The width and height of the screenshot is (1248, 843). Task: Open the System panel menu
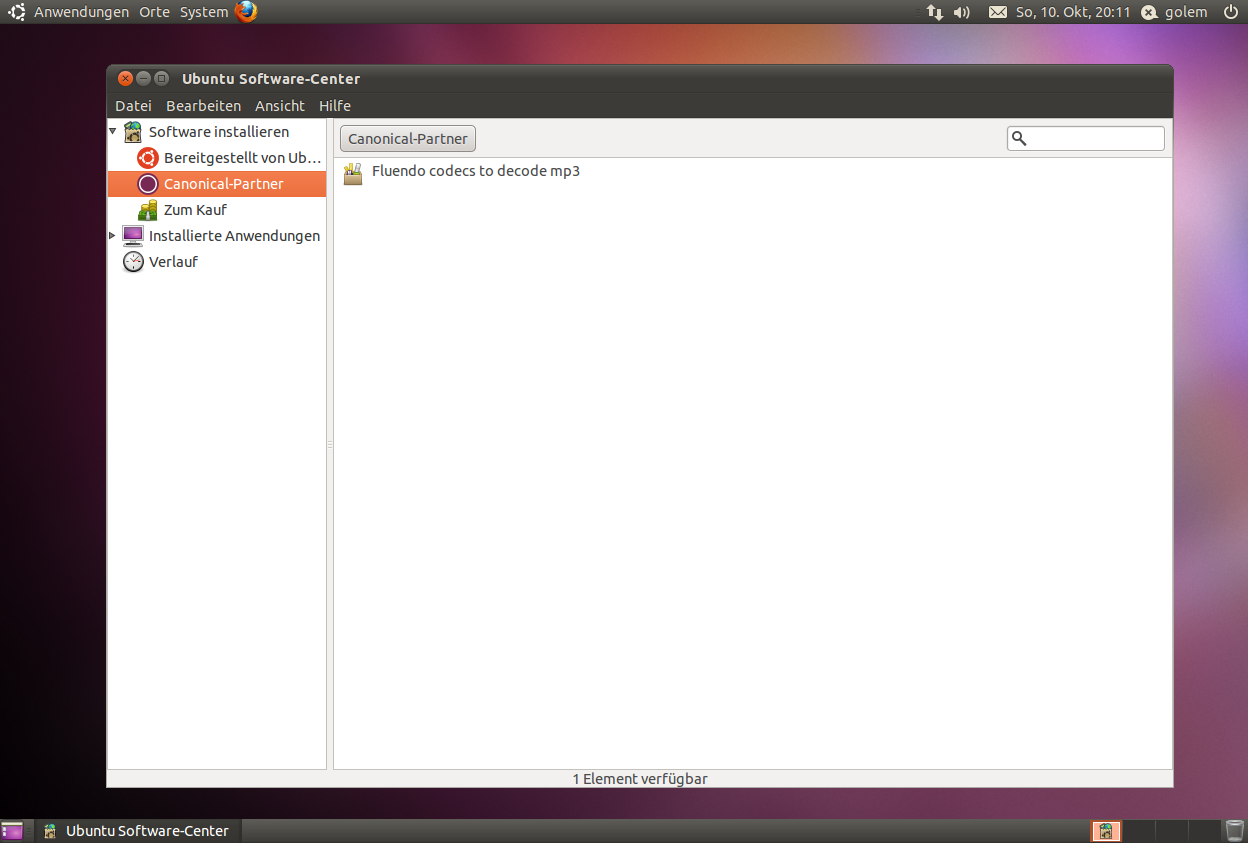(204, 12)
